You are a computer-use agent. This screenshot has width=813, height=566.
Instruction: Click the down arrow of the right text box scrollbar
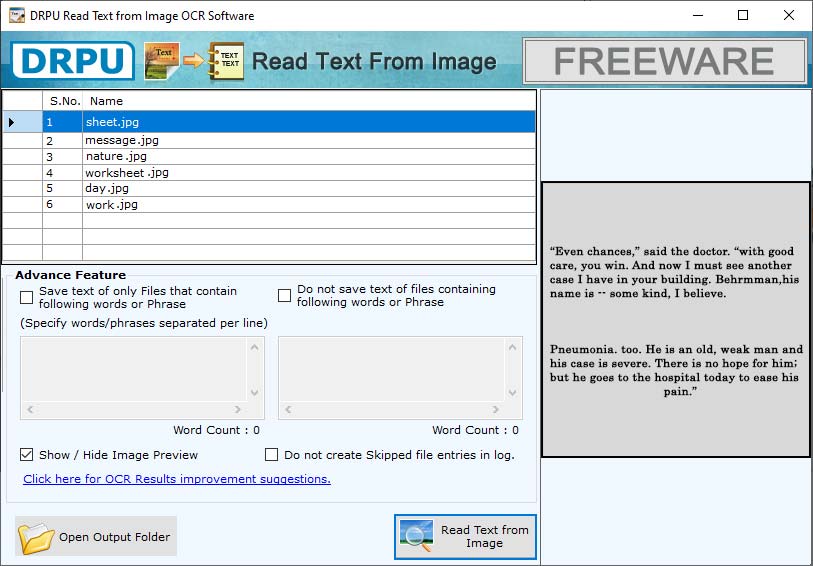(x=513, y=392)
